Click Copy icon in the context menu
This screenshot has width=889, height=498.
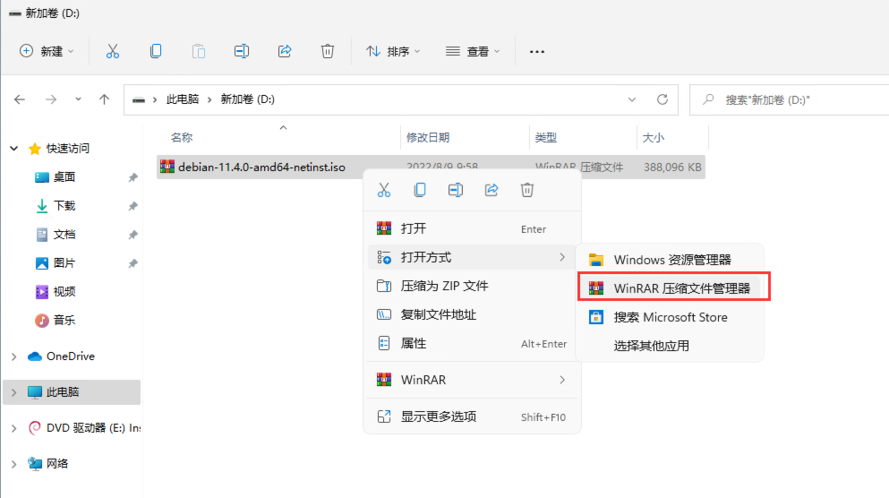click(x=420, y=190)
